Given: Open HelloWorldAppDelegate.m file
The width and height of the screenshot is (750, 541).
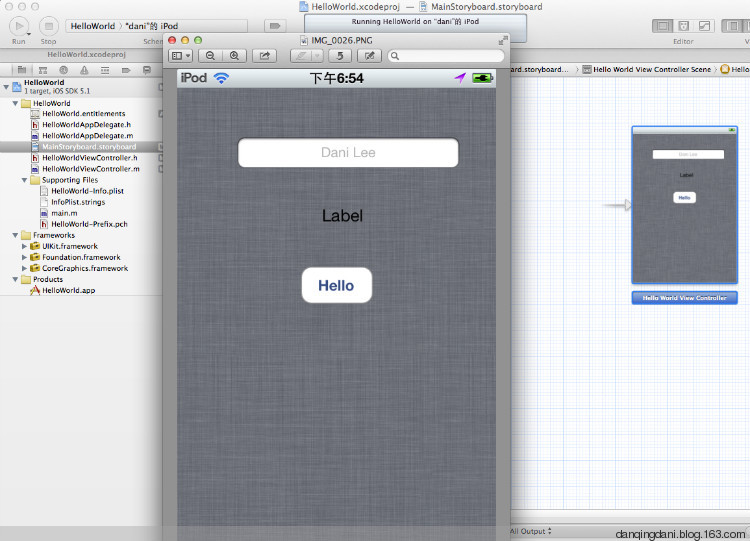Looking at the screenshot, I should click(x=88, y=136).
